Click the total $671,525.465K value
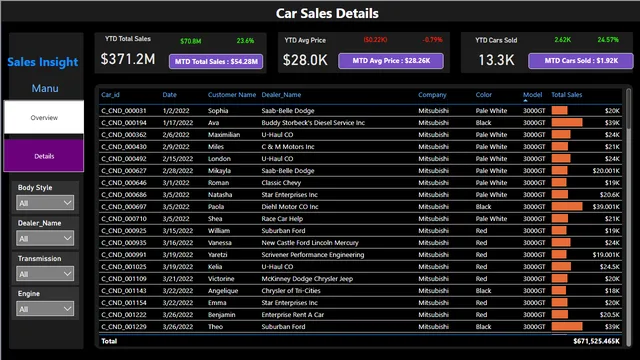This screenshot has width=640, height=360. point(596,341)
